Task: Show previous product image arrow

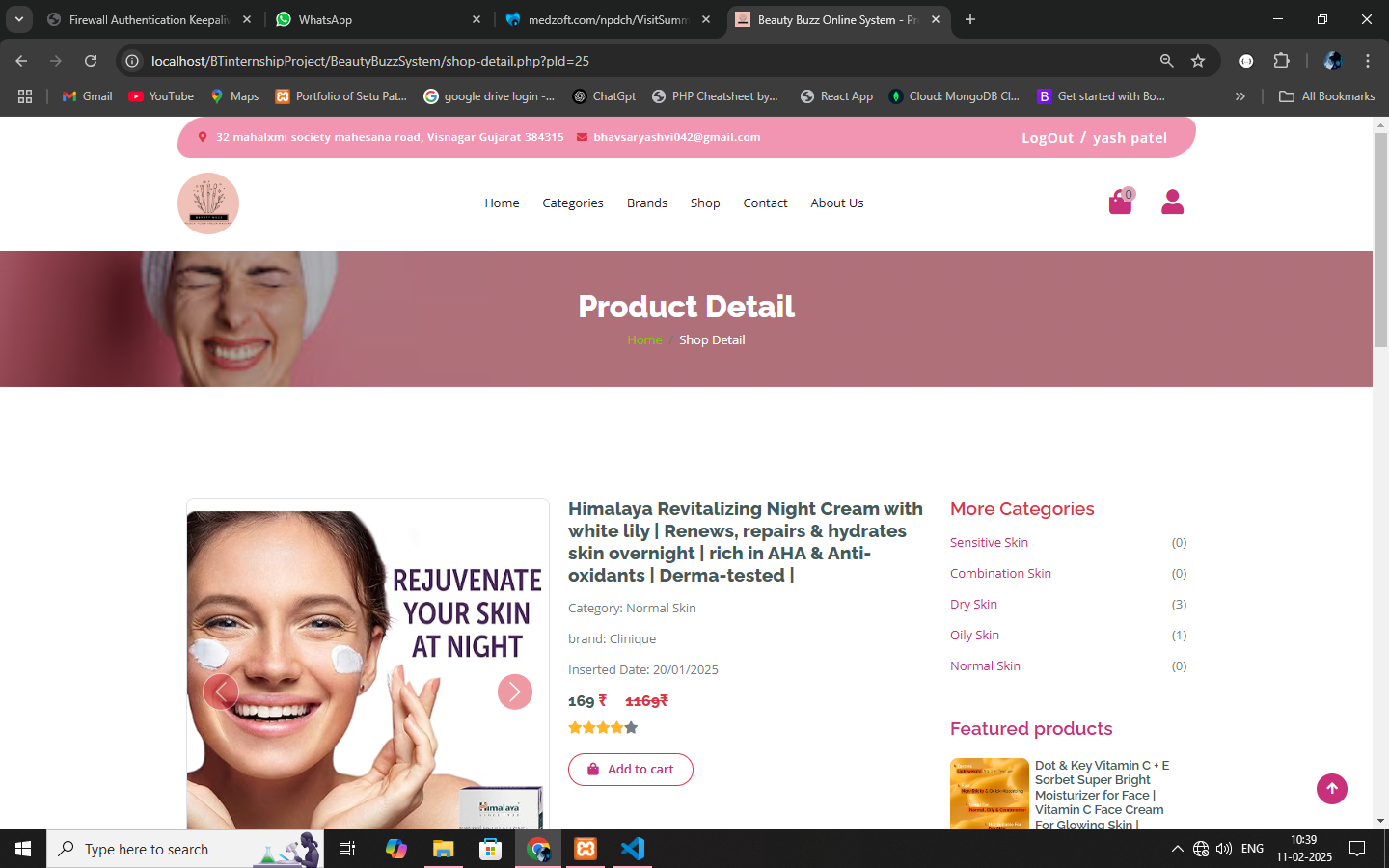Action: 221,692
